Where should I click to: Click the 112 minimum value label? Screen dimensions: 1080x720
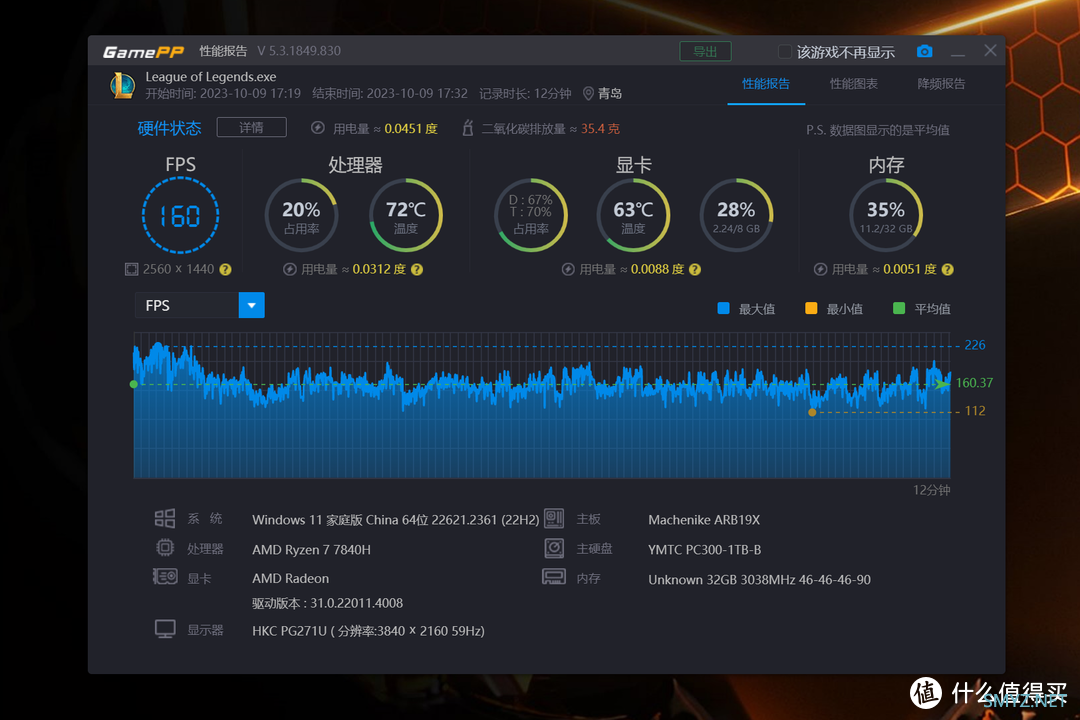pyautogui.click(x=975, y=411)
